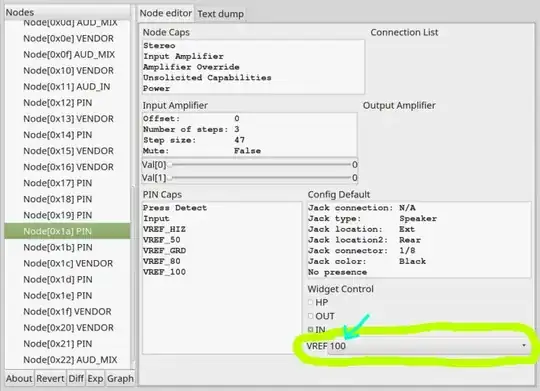Adjust the Val[0] amplifier slider
The image size is (540, 391).
(x=260, y=165)
